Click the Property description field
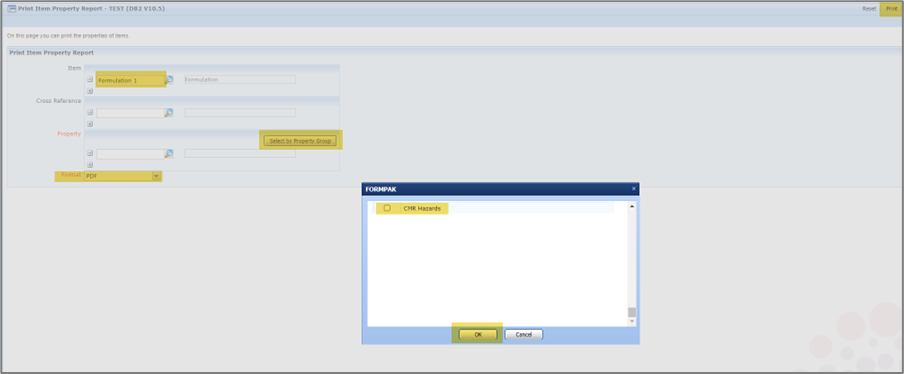 tap(240, 153)
